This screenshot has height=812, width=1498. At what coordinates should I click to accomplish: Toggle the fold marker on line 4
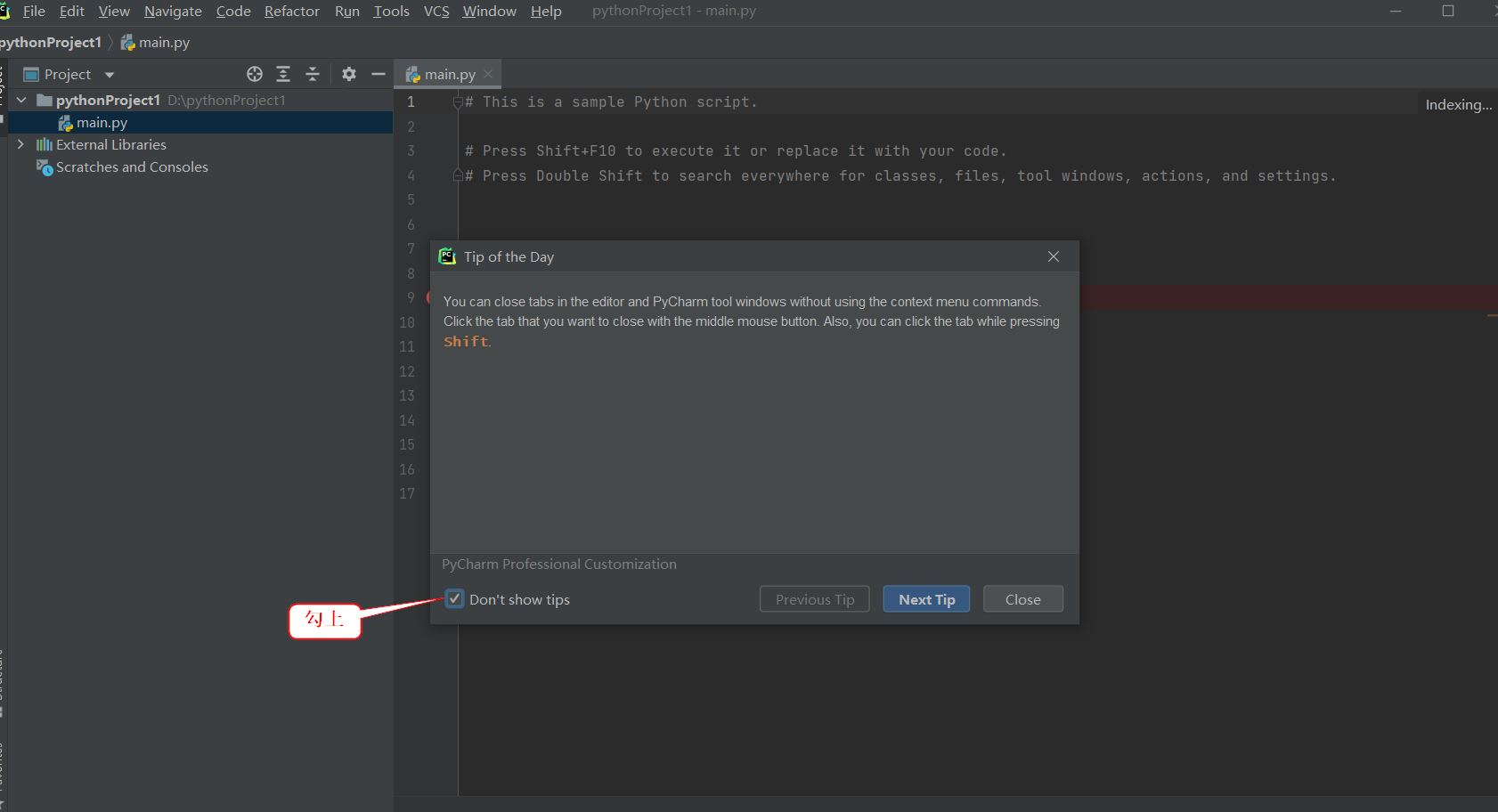[458, 175]
